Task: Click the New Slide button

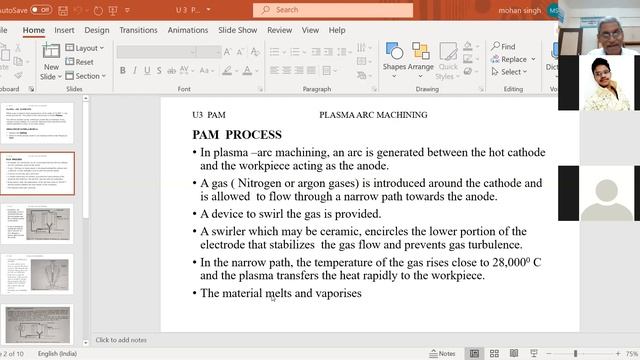Action: (x=51, y=61)
